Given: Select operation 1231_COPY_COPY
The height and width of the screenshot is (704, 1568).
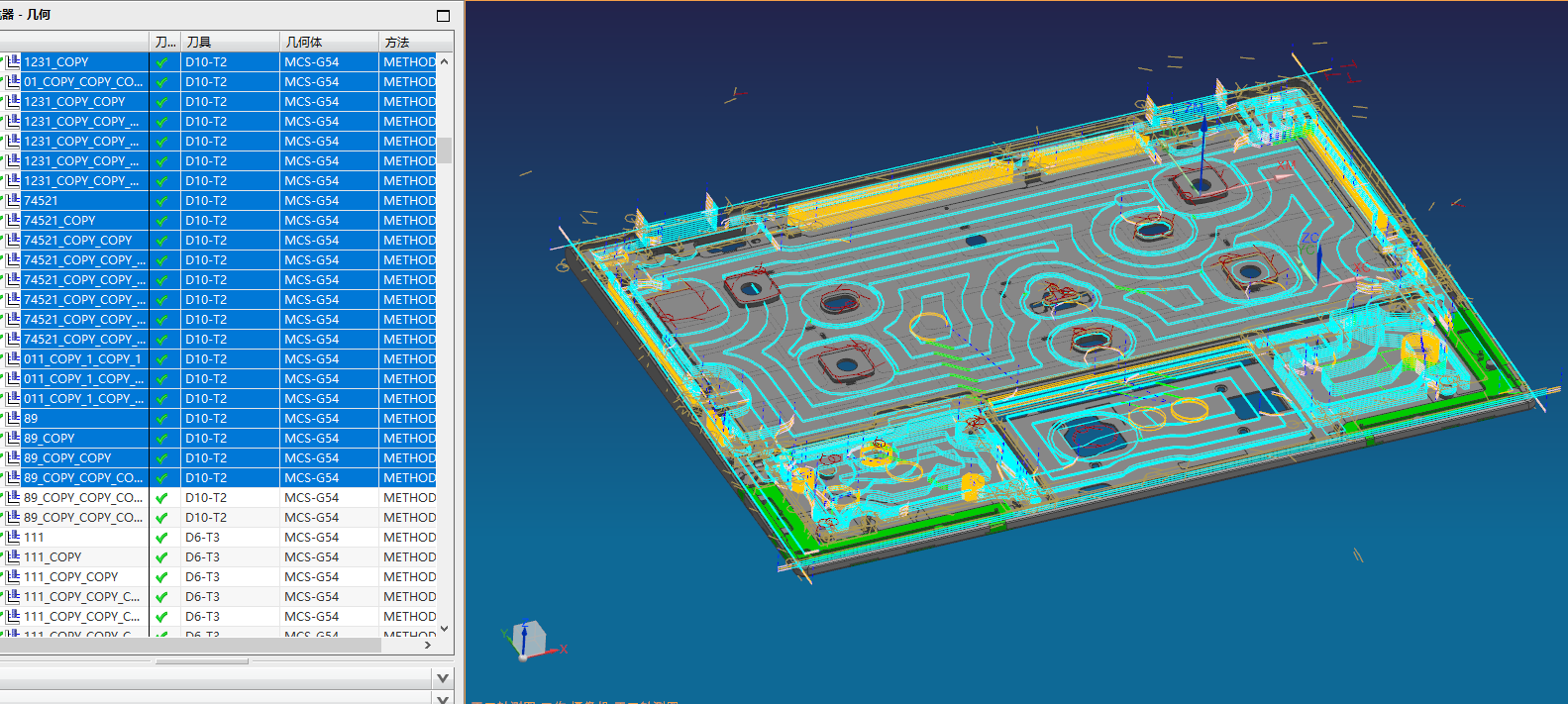Looking at the screenshot, I should [x=74, y=101].
